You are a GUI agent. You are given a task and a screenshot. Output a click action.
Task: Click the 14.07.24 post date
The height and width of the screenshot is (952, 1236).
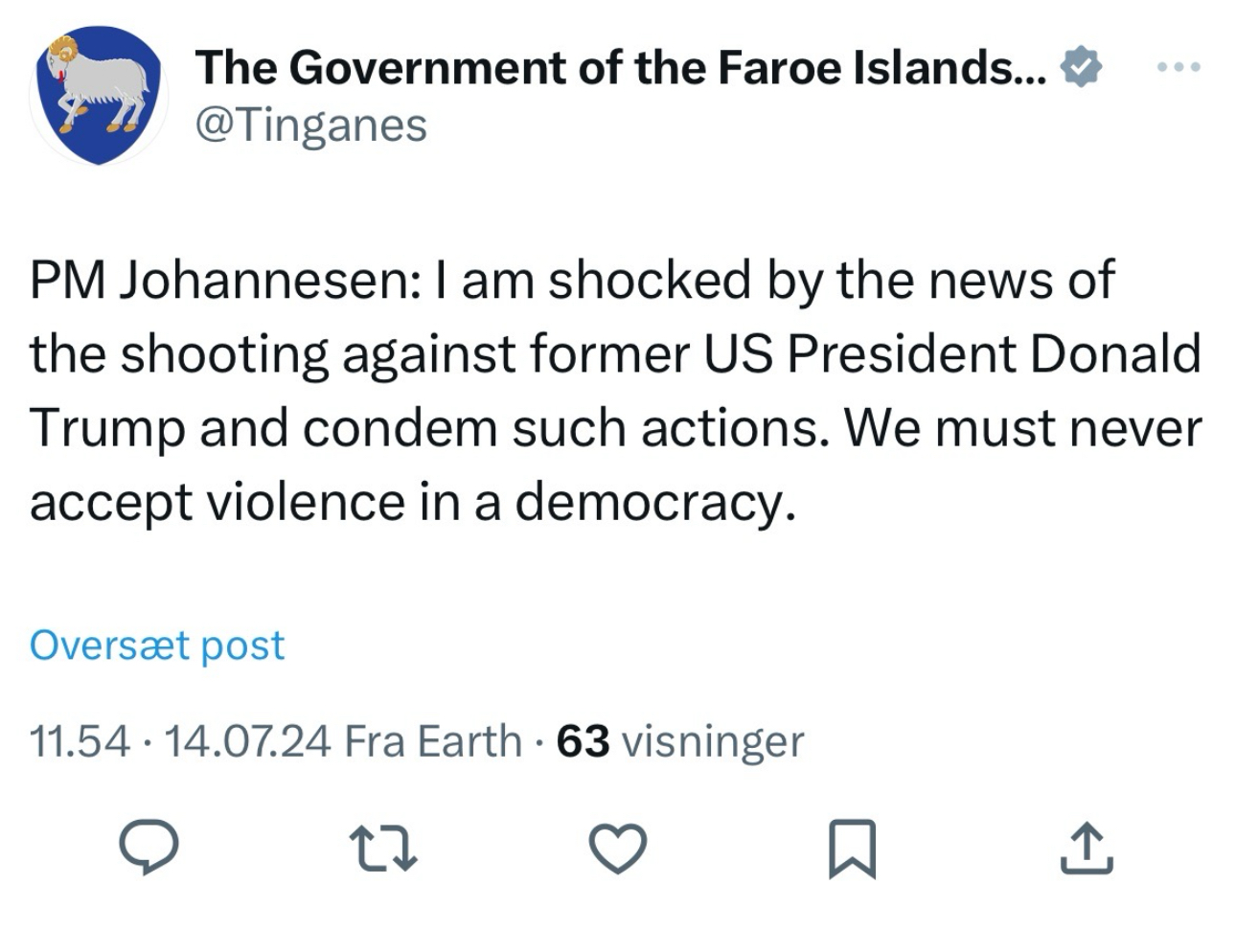248,740
